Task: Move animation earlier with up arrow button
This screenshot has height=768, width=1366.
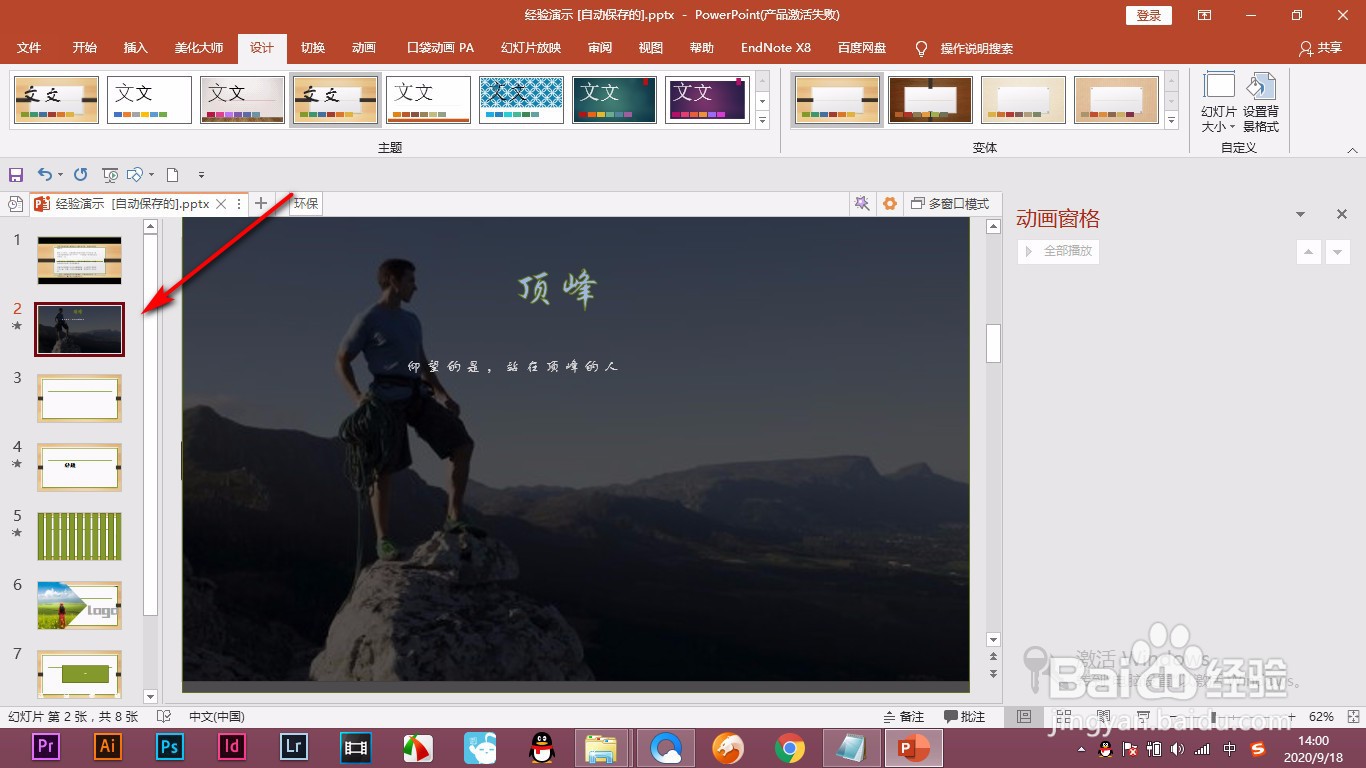Action: (1309, 252)
